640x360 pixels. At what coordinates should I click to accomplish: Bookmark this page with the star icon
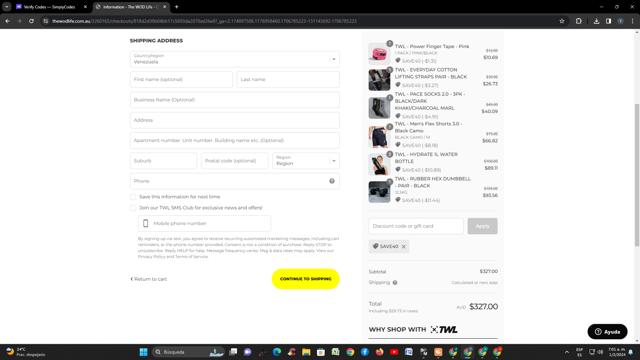click(x=562, y=21)
